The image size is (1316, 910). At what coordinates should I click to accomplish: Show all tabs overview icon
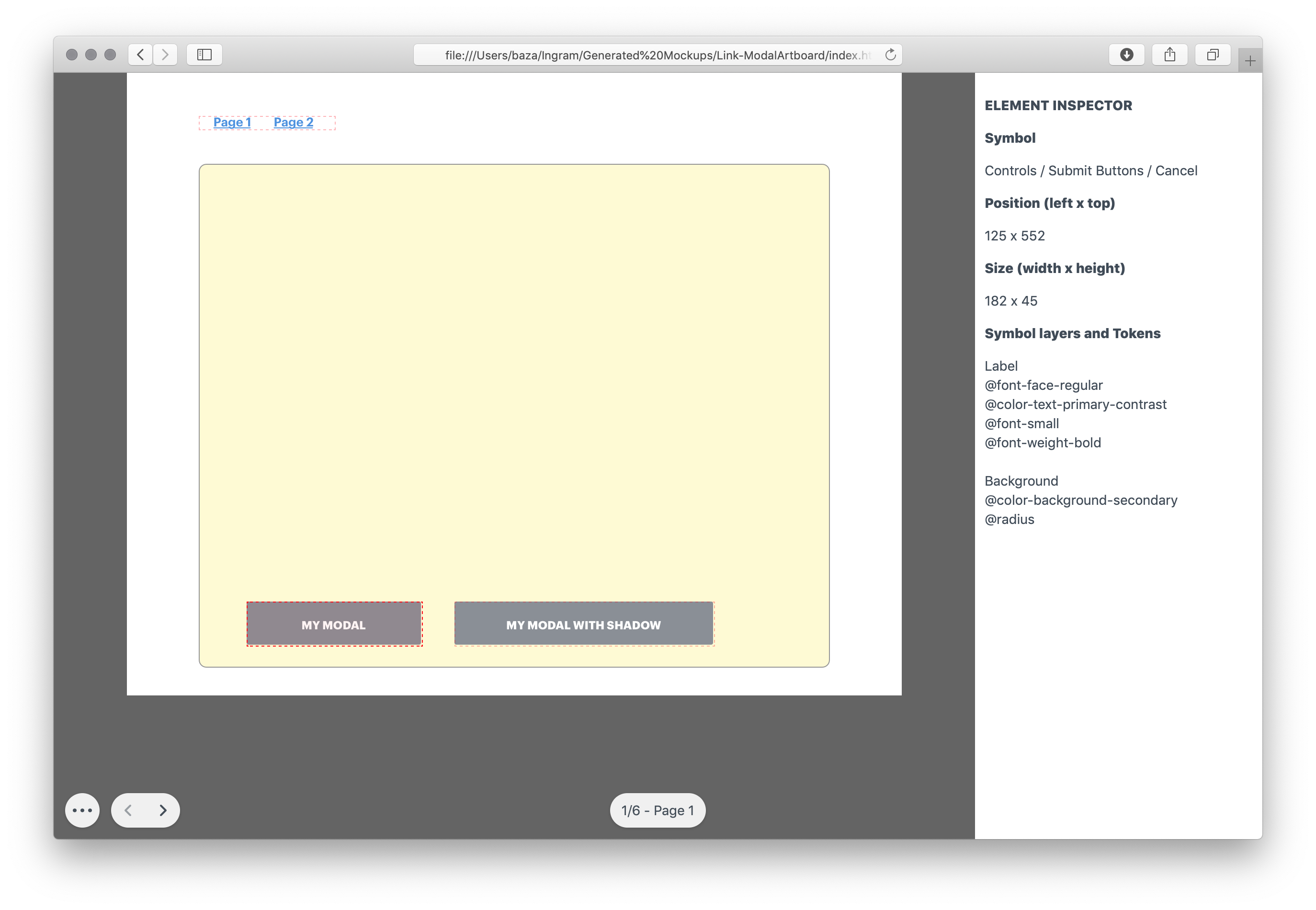click(1213, 55)
